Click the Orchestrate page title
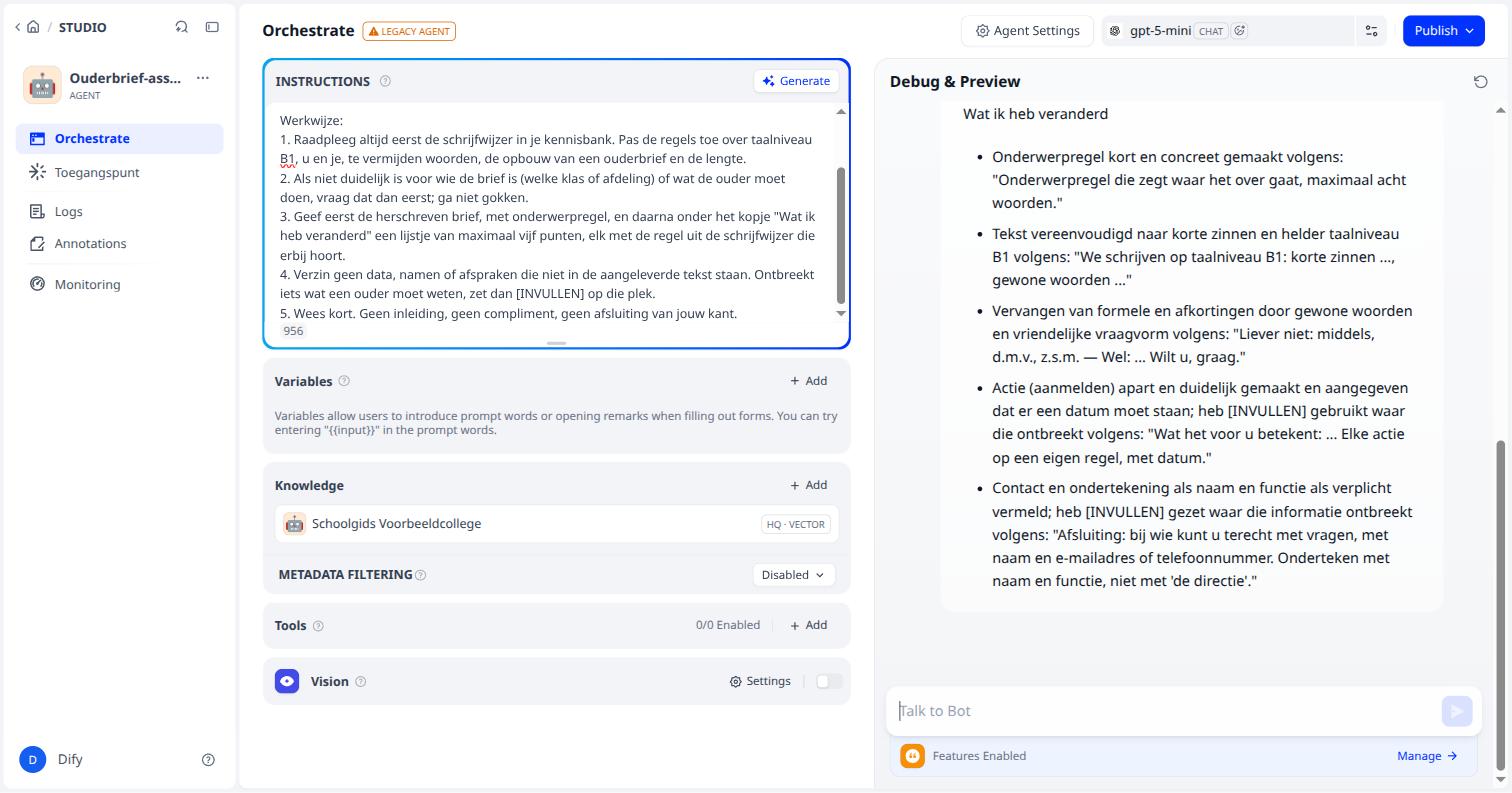Screen dimensions: 1512x793 (308, 31)
